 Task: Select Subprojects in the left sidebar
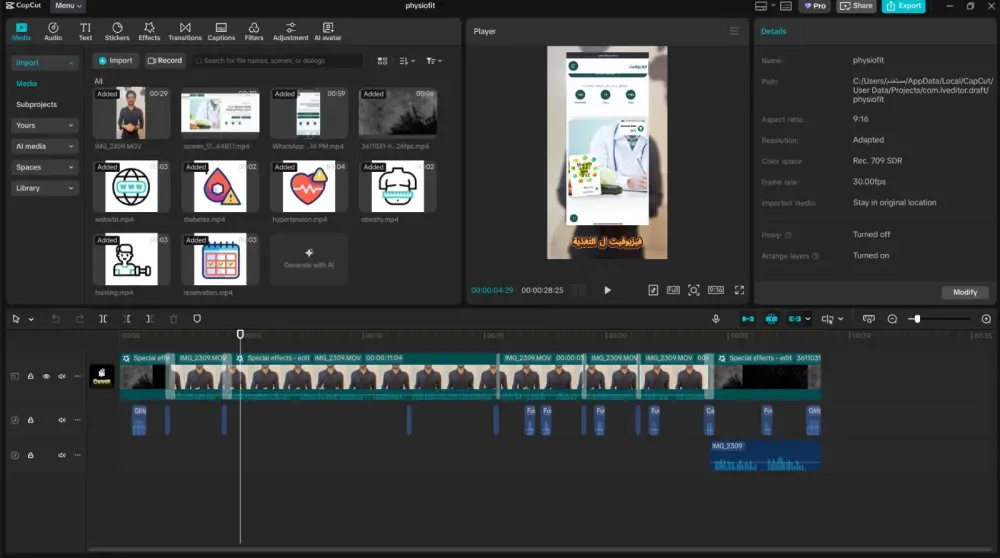(37, 104)
